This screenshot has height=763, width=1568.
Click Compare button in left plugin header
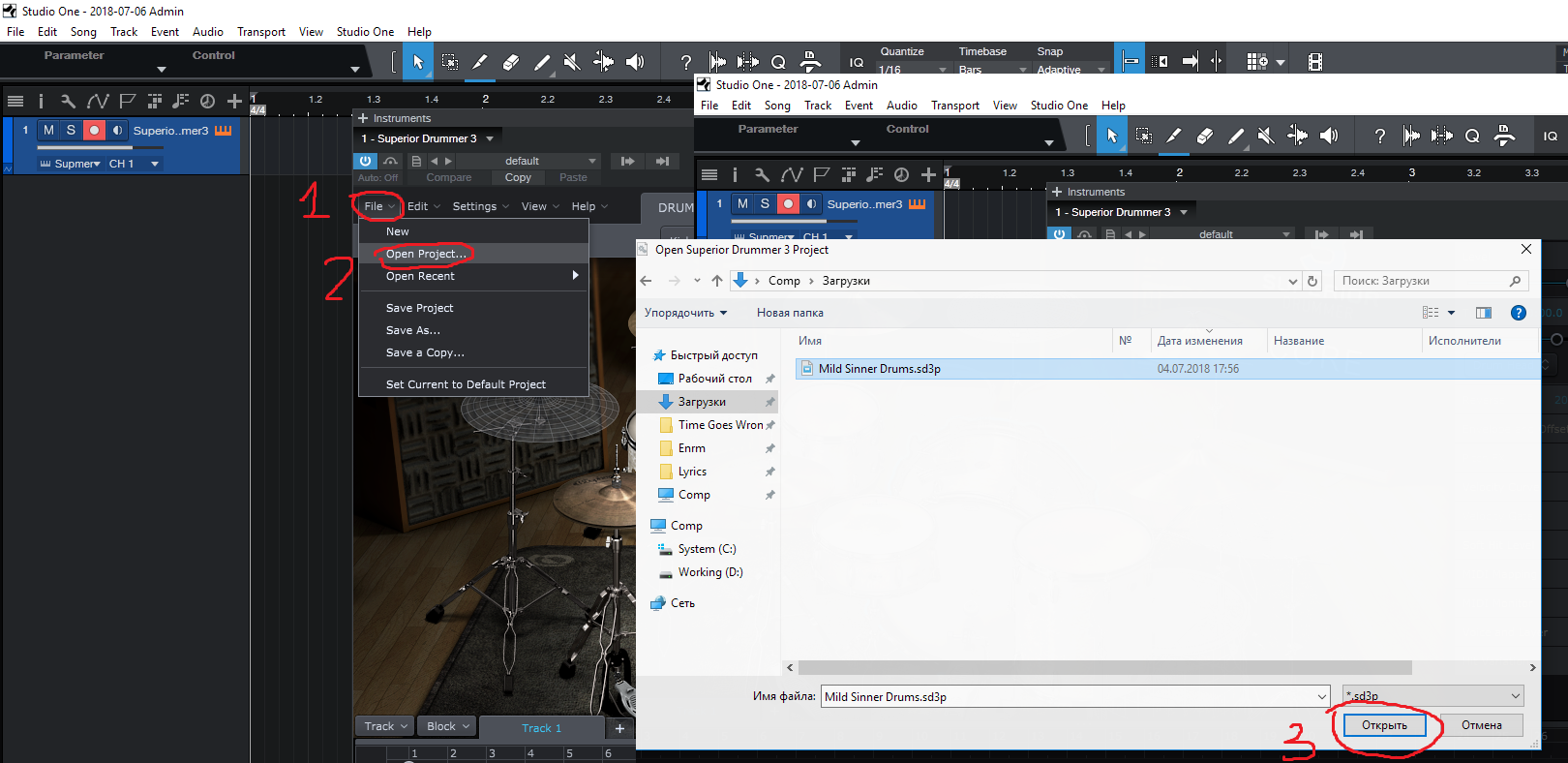click(449, 177)
